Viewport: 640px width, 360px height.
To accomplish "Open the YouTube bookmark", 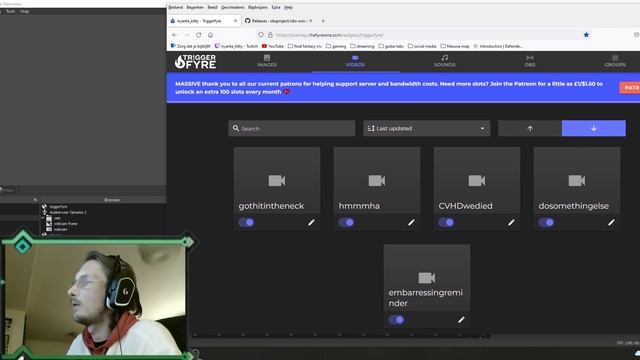I will coord(273,46).
